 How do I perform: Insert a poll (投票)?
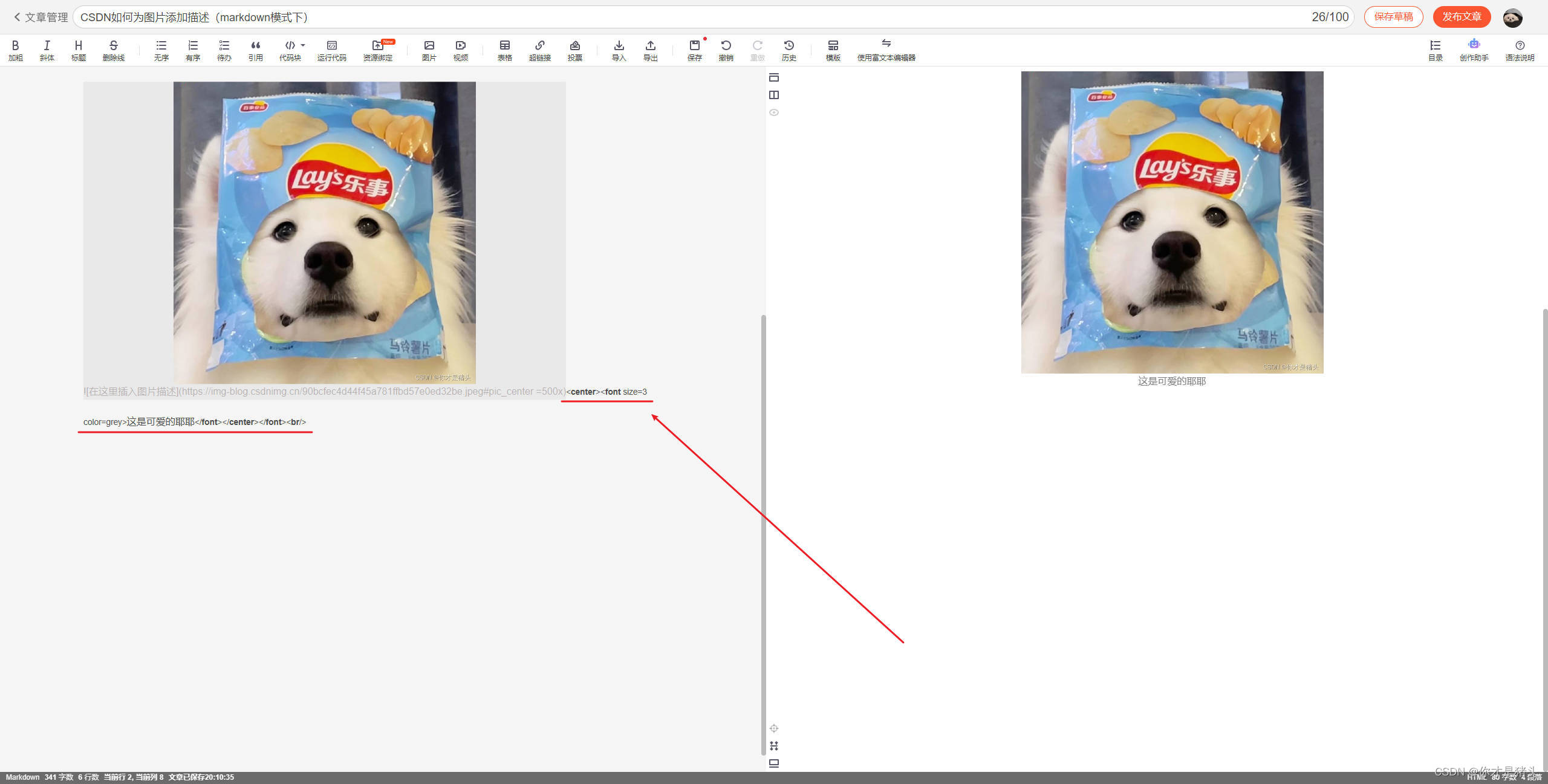[575, 50]
